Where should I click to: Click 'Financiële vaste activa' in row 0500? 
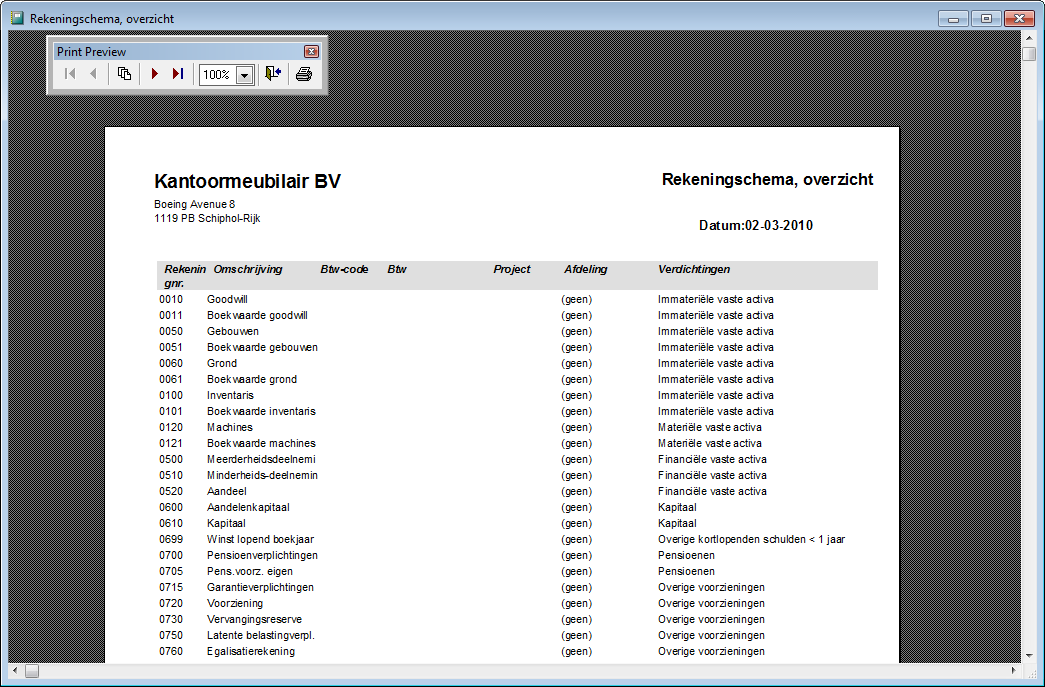(712, 459)
